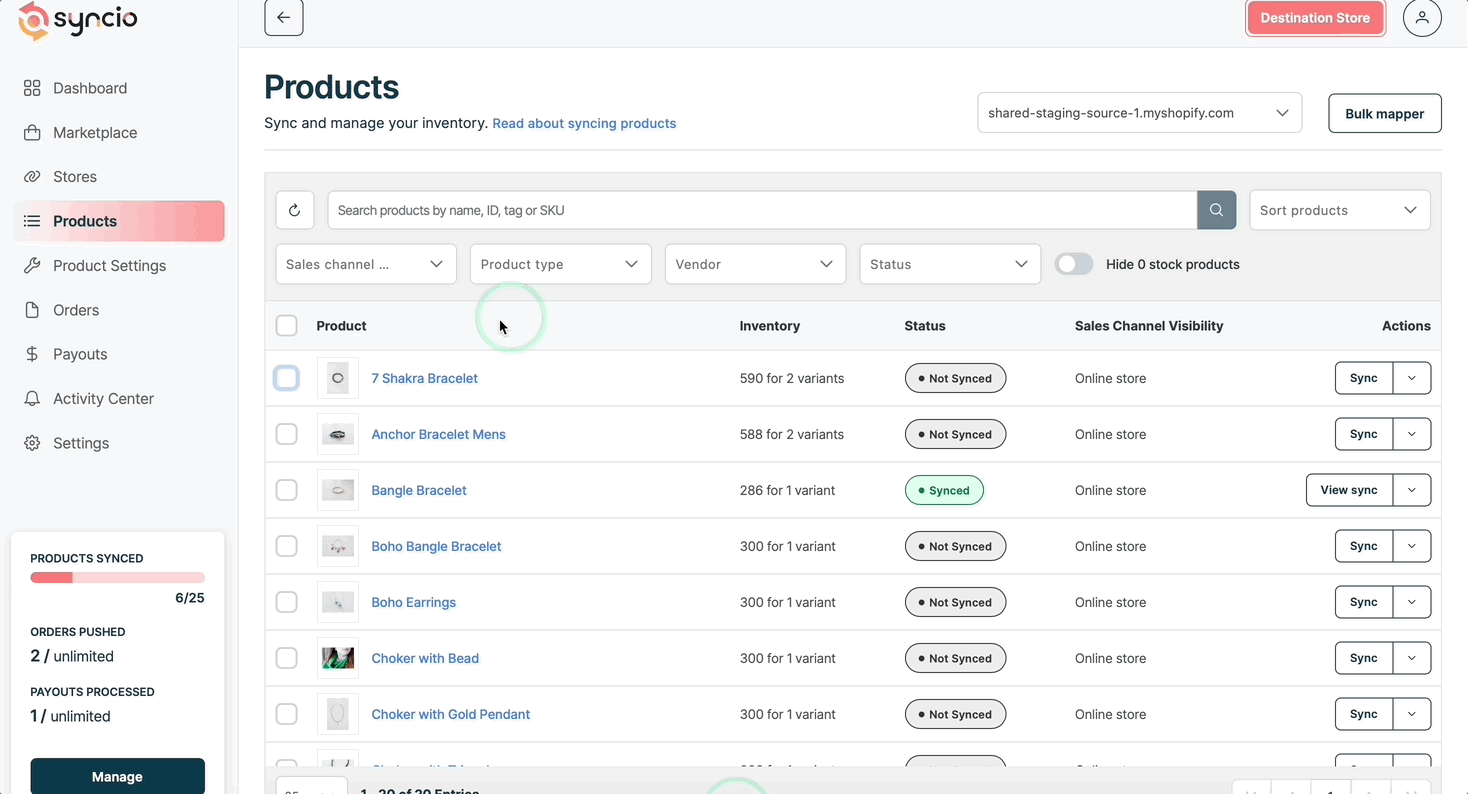Click the product search input field
This screenshot has width=1468, height=794.
point(762,210)
